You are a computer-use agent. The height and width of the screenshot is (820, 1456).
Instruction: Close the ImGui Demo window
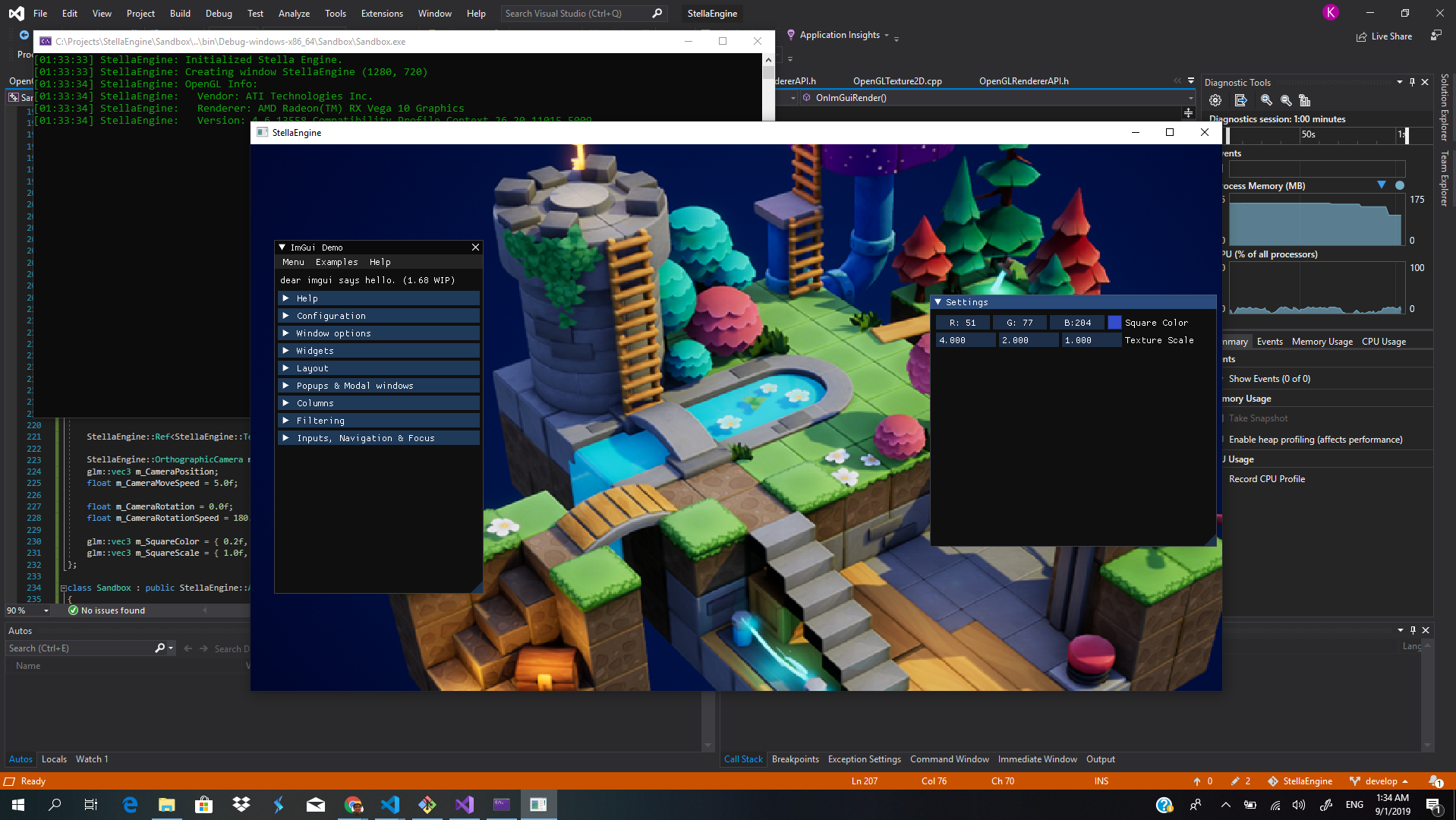475,248
